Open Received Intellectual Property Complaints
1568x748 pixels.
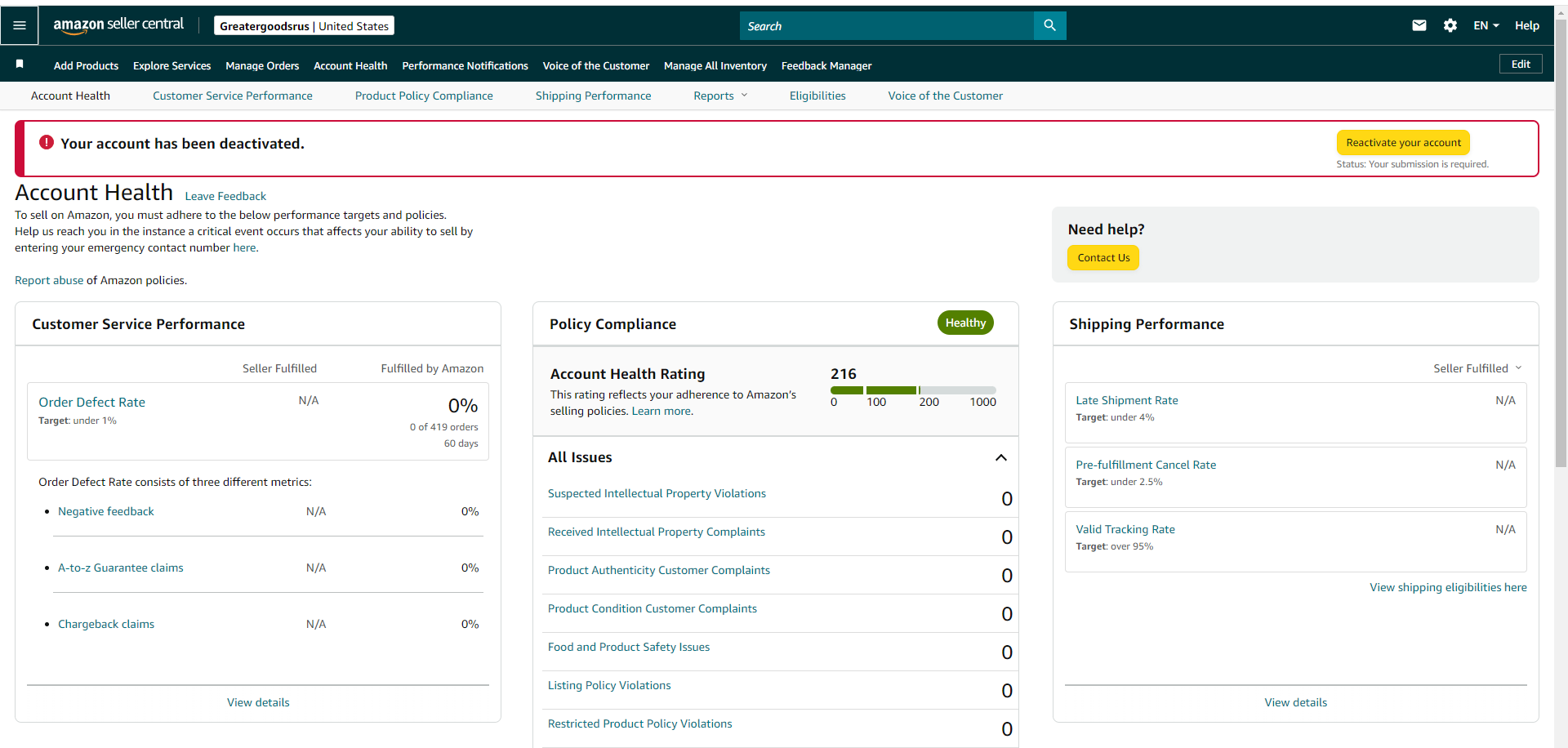(656, 532)
